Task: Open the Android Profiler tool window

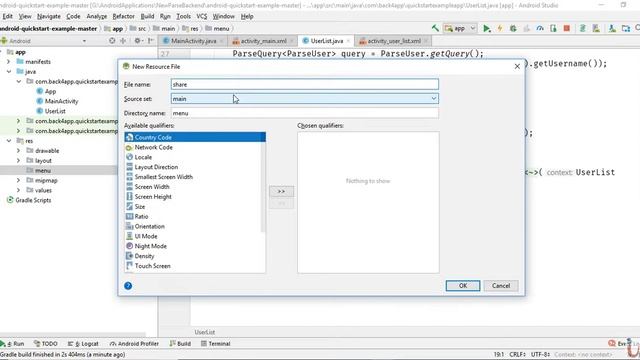Action: pos(134,344)
